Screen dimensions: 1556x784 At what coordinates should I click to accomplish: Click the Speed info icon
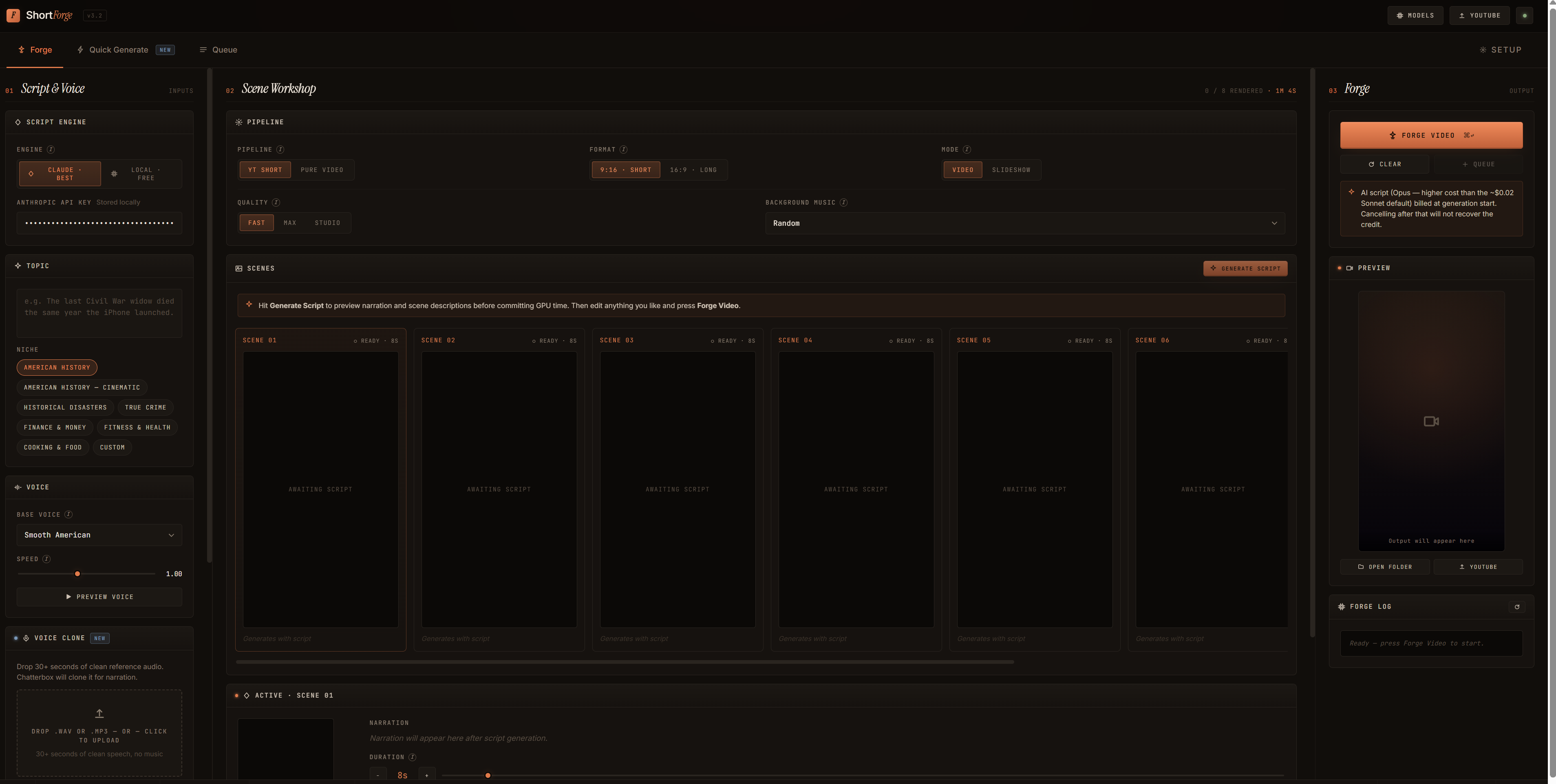[46, 559]
